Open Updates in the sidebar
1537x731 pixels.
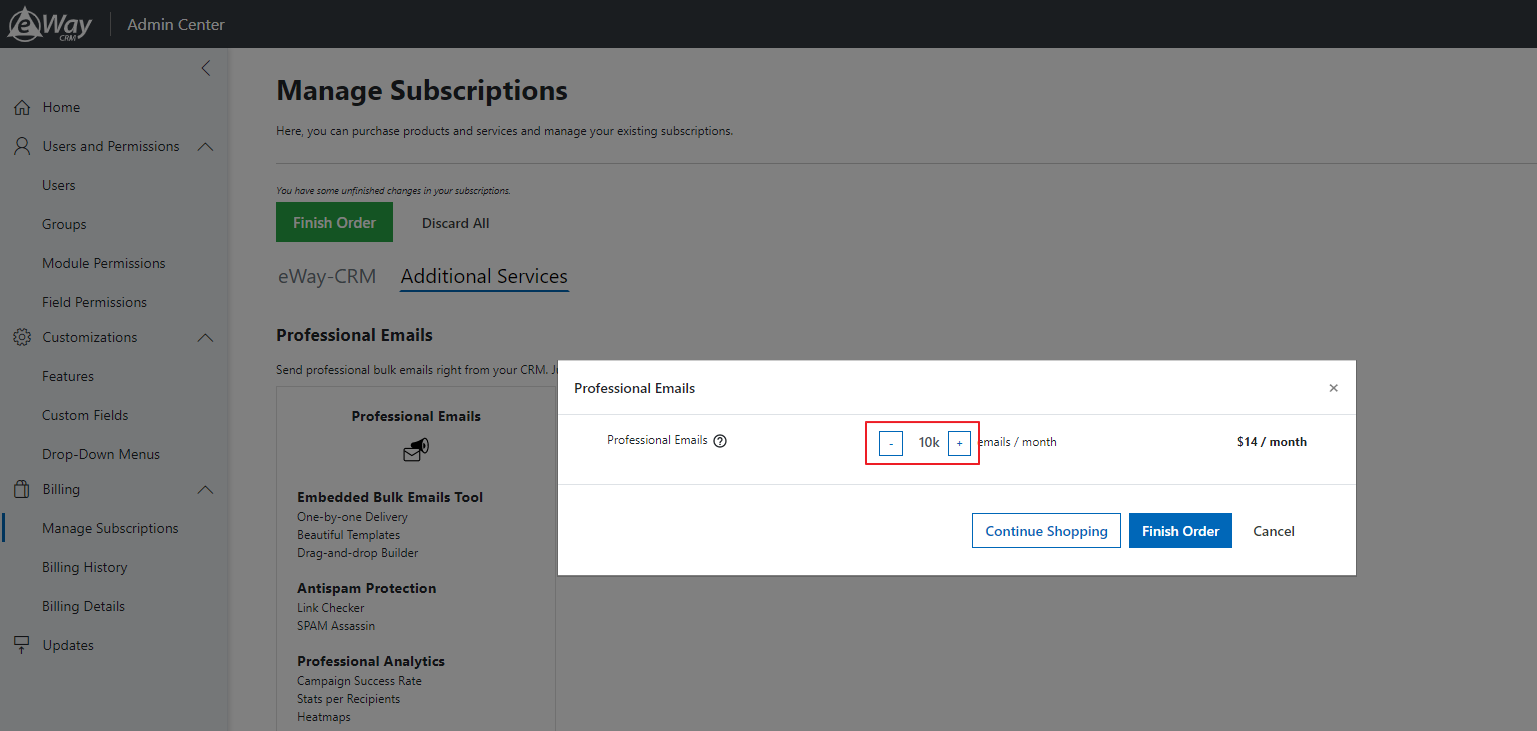[68, 645]
